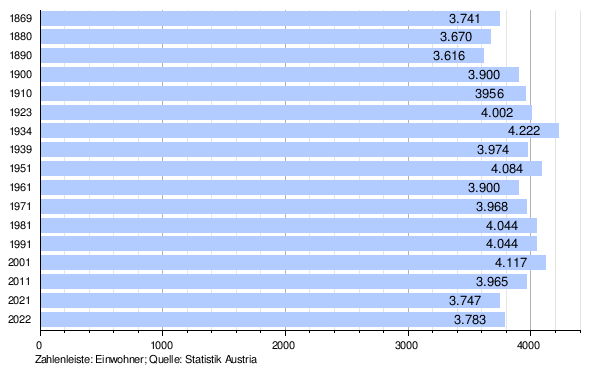Select the 2001 bar showing 4.117
This screenshot has width=600, height=370.
(293, 262)
